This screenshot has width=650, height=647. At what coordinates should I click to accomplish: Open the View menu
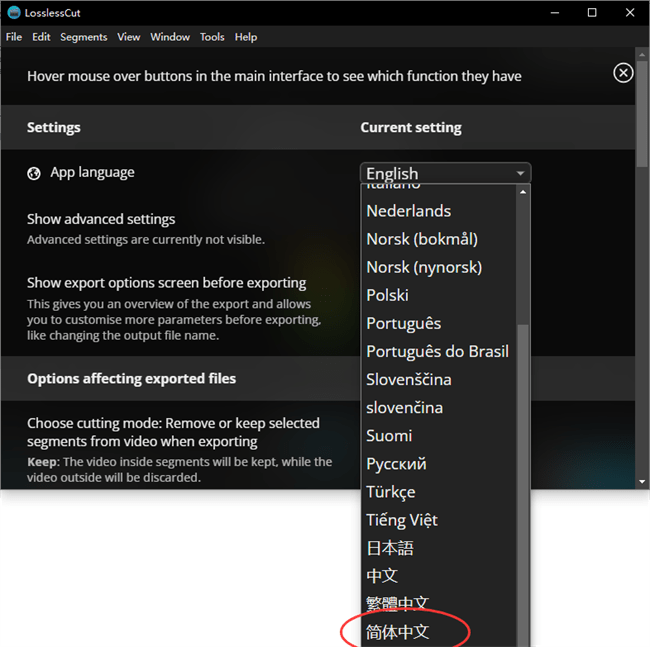[128, 37]
